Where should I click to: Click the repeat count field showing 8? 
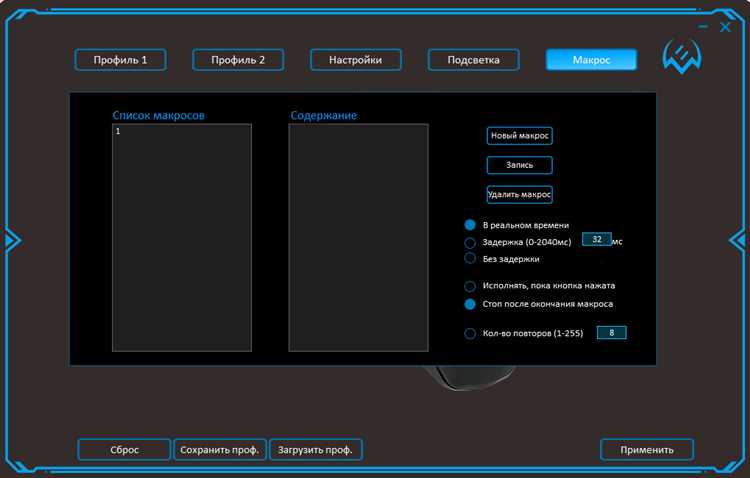pos(612,333)
